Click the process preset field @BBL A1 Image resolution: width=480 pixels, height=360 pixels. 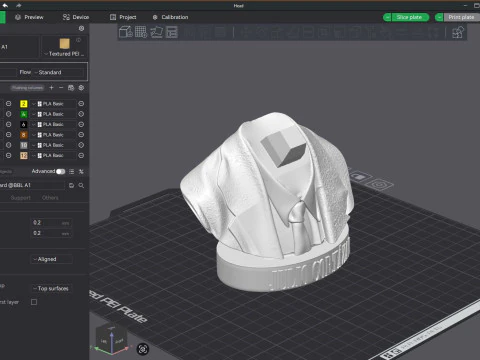pyautogui.click(x=32, y=185)
